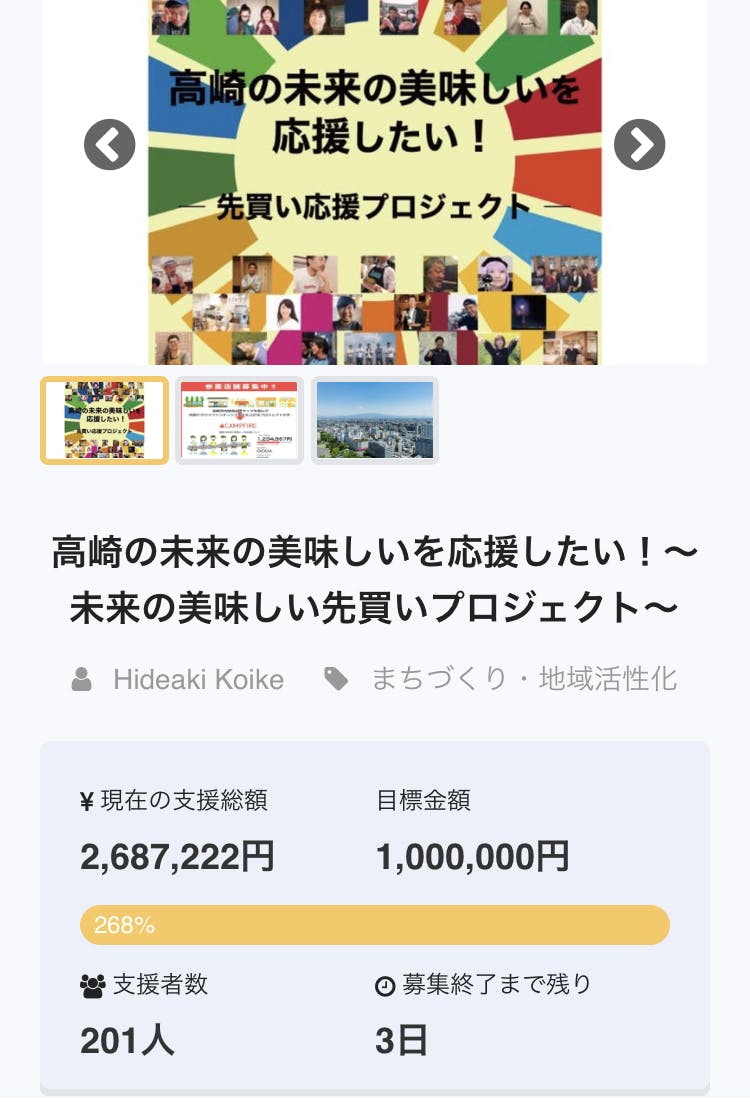Image resolution: width=750 pixels, height=1106 pixels.
Task: Click the tag icon before まちづくり
Action: pyautogui.click(x=336, y=680)
